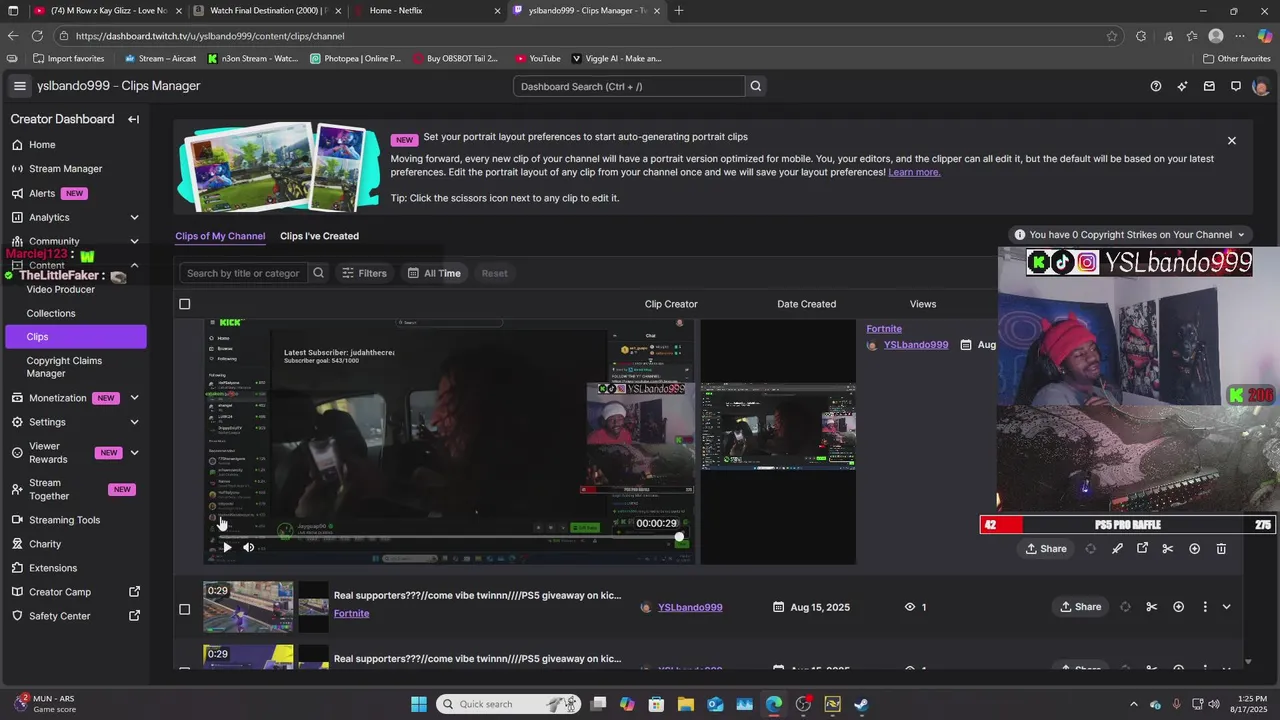Image resolution: width=1280 pixels, height=720 pixels.
Task: Play the expanded clip preview
Action: 227,547
